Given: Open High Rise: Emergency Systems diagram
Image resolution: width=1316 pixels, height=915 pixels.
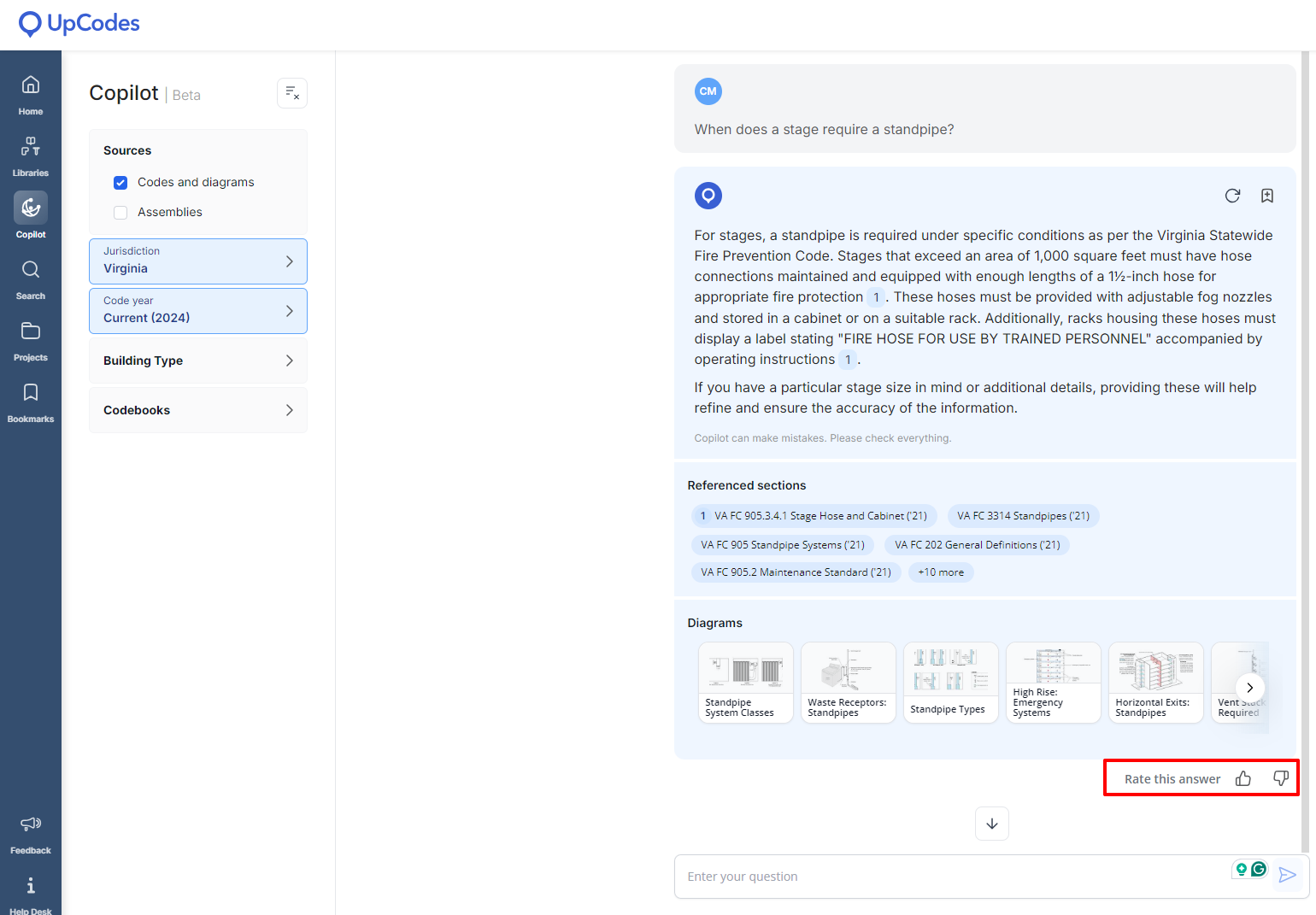Looking at the screenshot, I should click(1054, 683).
